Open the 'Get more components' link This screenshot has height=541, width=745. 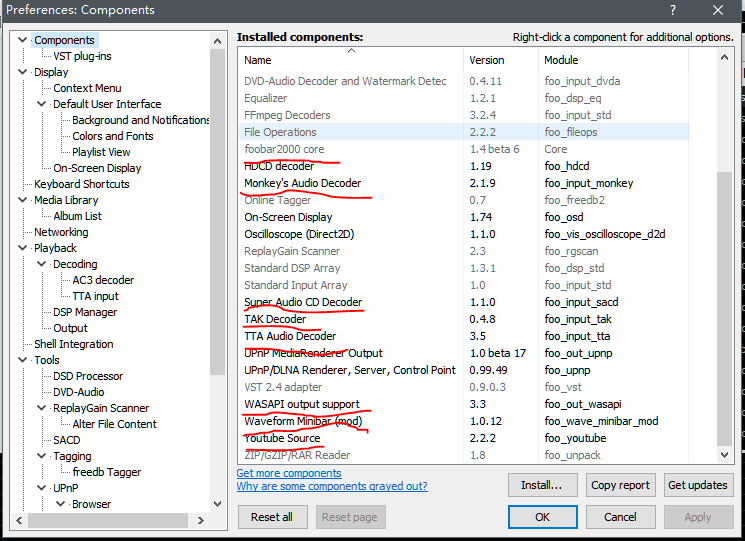tap(288, 473)
